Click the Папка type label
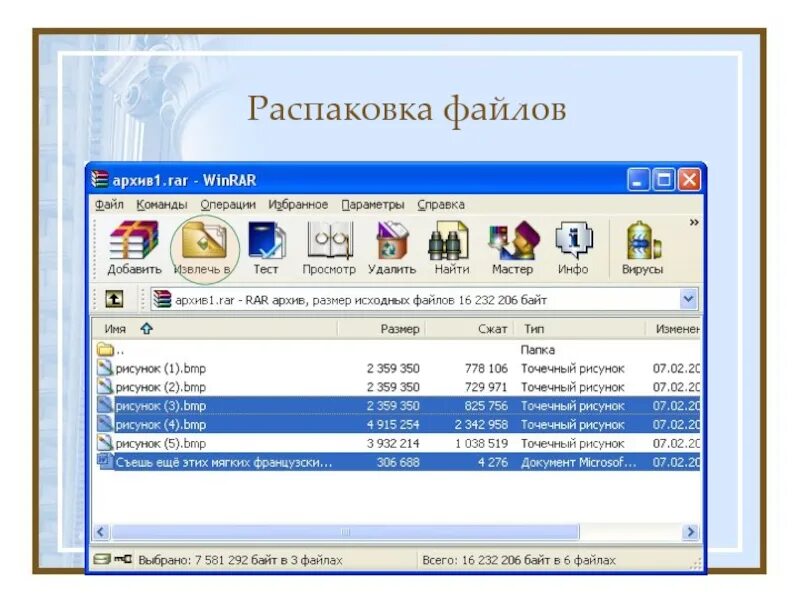 (537, 350)
